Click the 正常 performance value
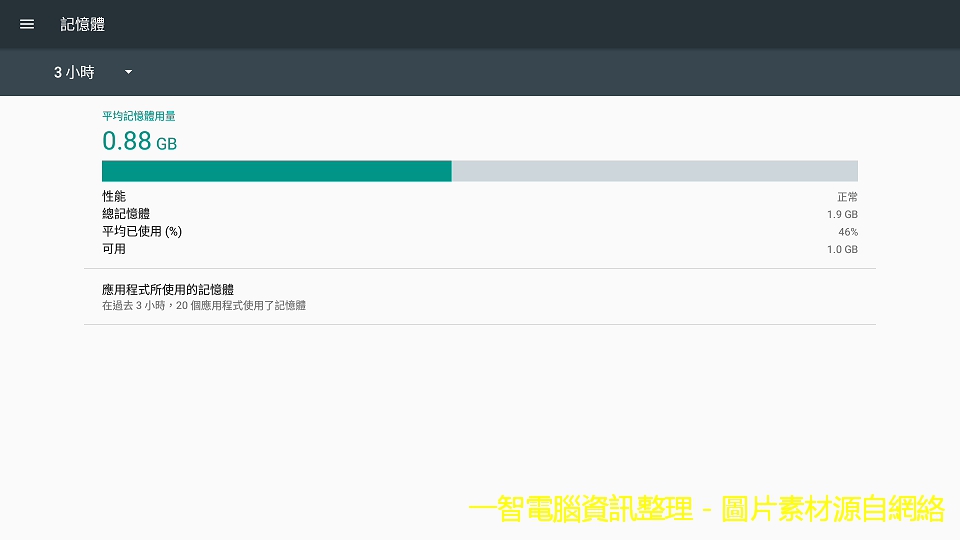This screenshot has height=540, width=960. coord(847,197)
